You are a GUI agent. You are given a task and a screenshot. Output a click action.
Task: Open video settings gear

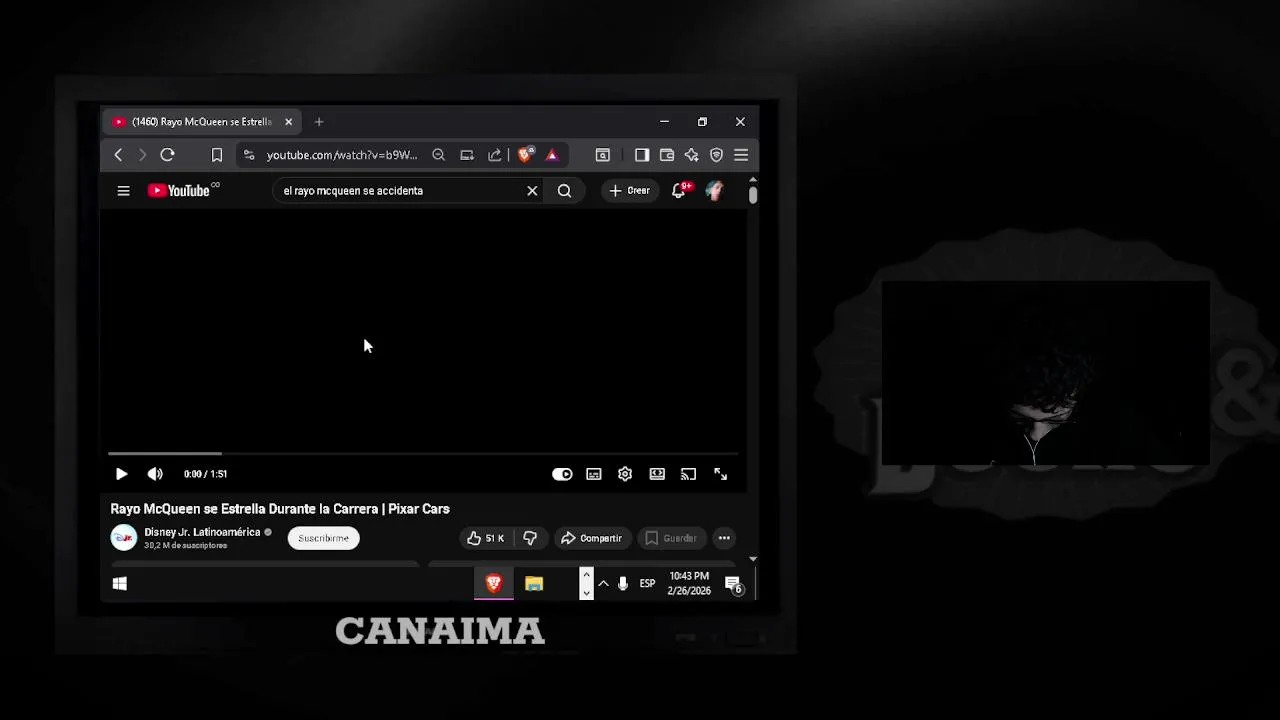pos(625,474)
